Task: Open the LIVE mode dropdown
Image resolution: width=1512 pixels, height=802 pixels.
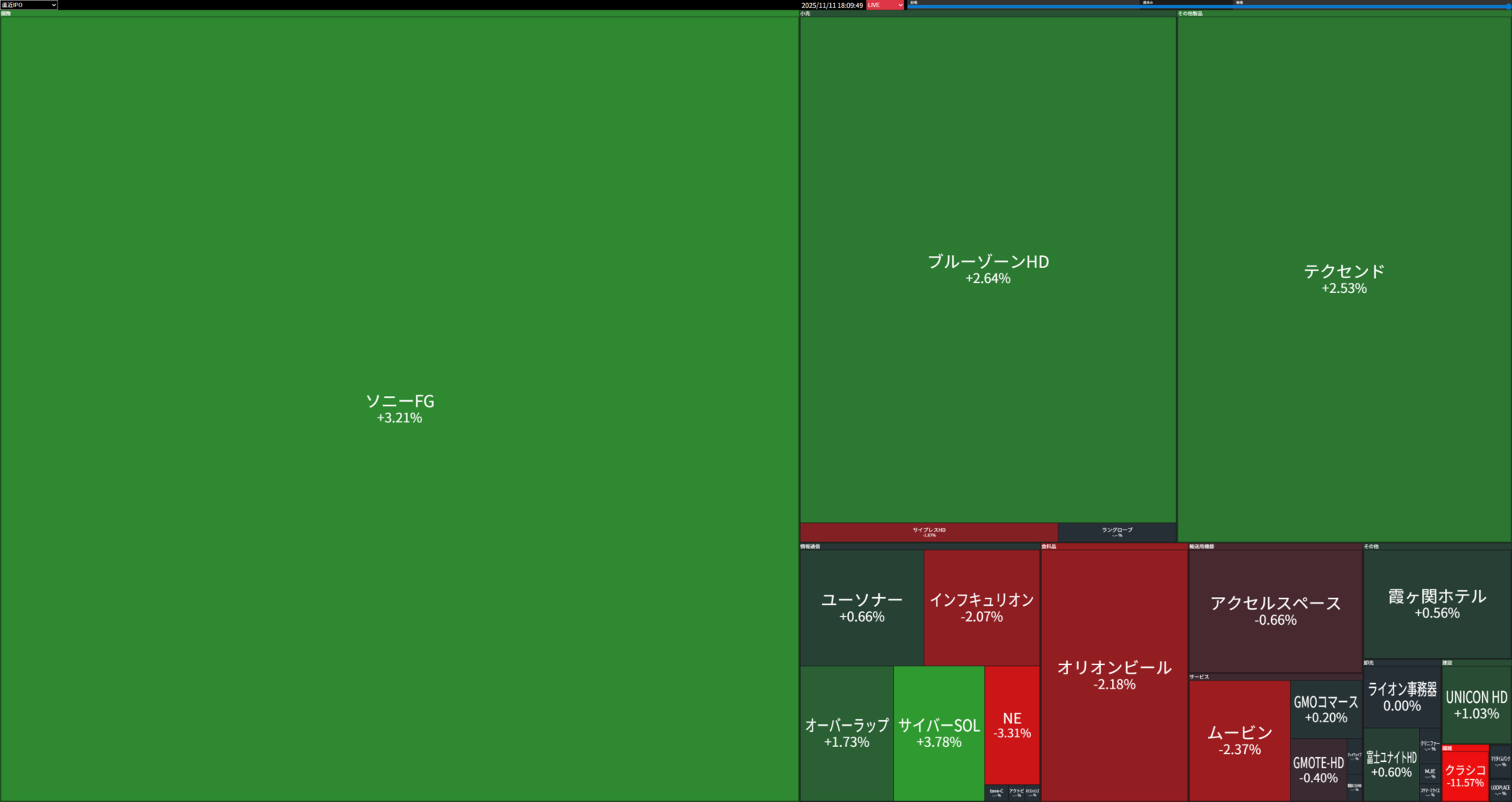Action: pos(885,5)
